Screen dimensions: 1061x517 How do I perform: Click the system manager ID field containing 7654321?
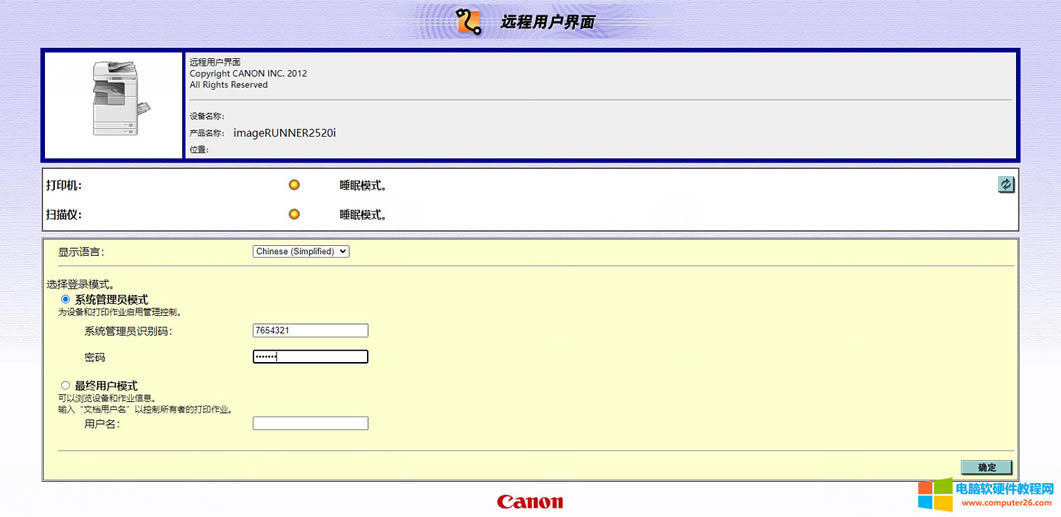(311, 330)
